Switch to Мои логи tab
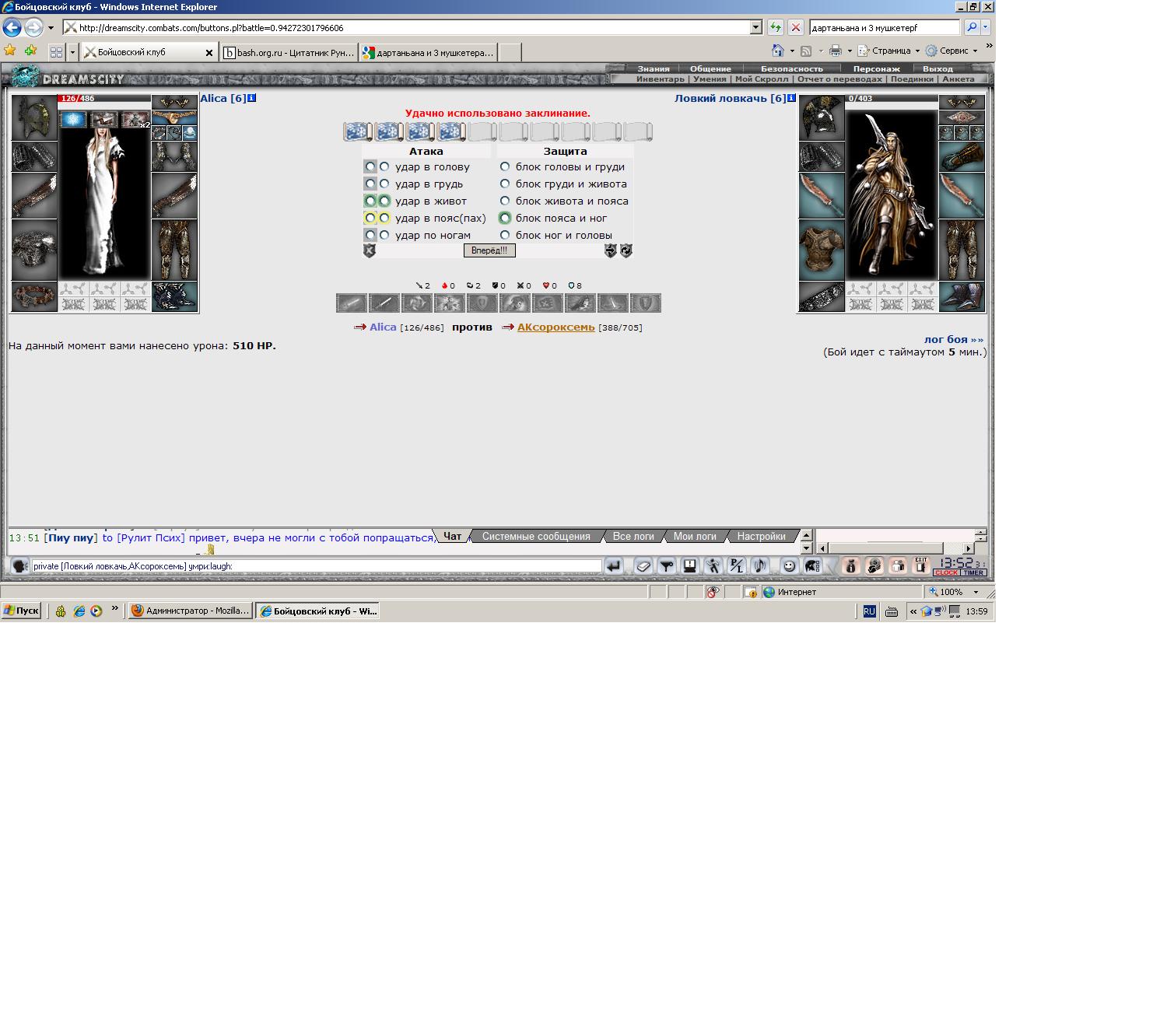 [695, 536]
